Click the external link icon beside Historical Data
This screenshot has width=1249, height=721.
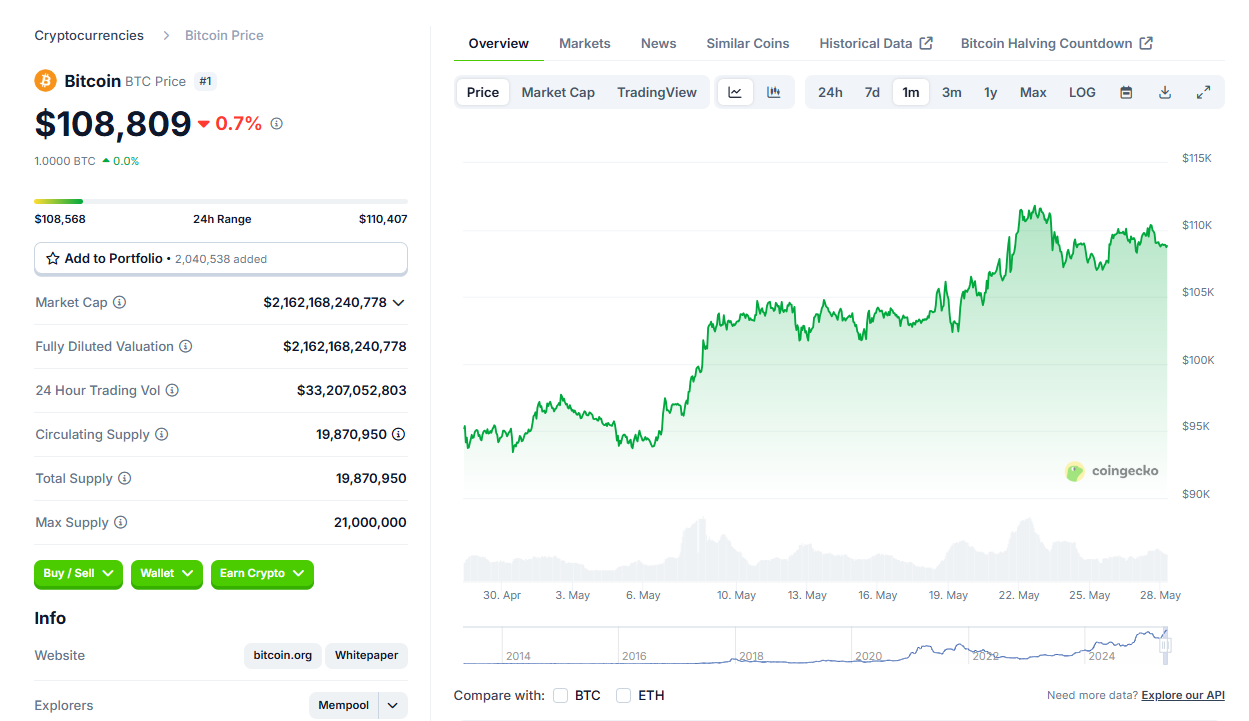tap(926, 43)
